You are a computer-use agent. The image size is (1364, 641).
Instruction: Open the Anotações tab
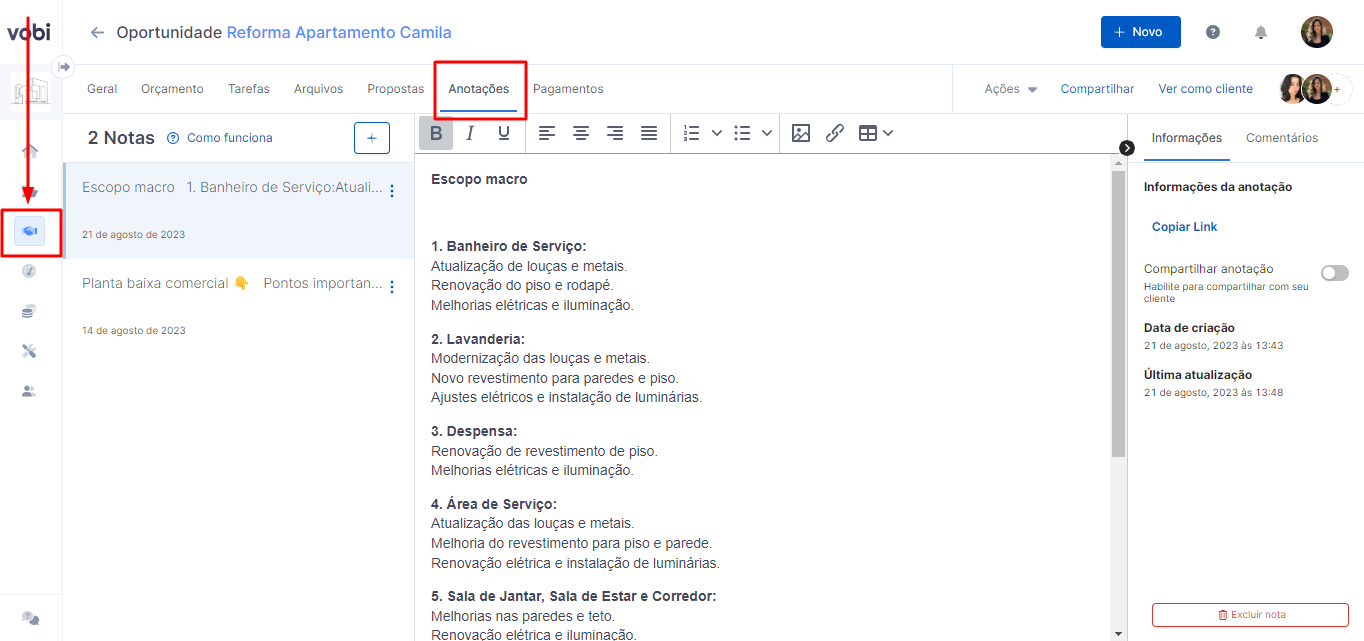(479, 89)
